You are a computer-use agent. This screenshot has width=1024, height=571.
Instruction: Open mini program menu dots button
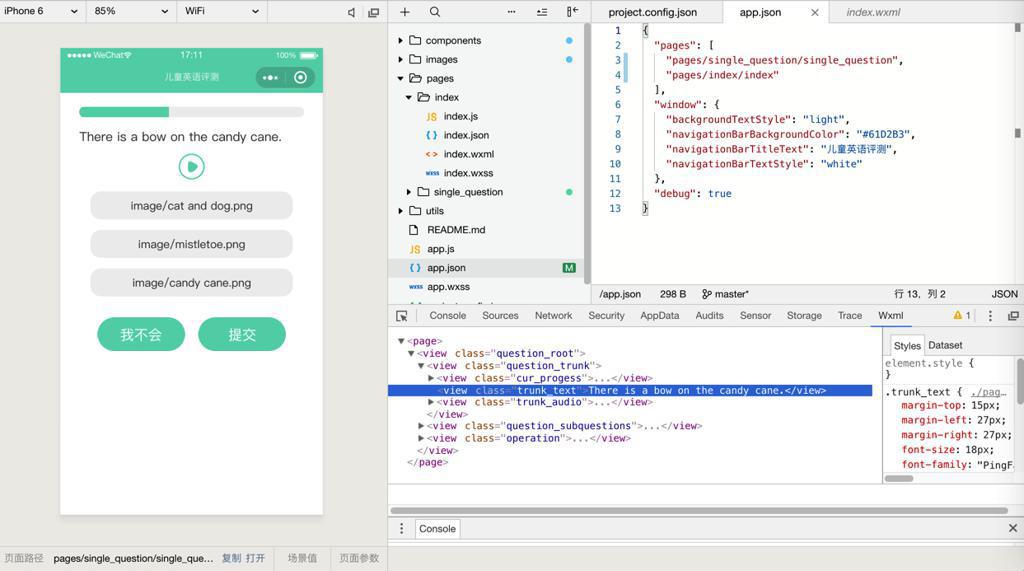pos(270,78)
